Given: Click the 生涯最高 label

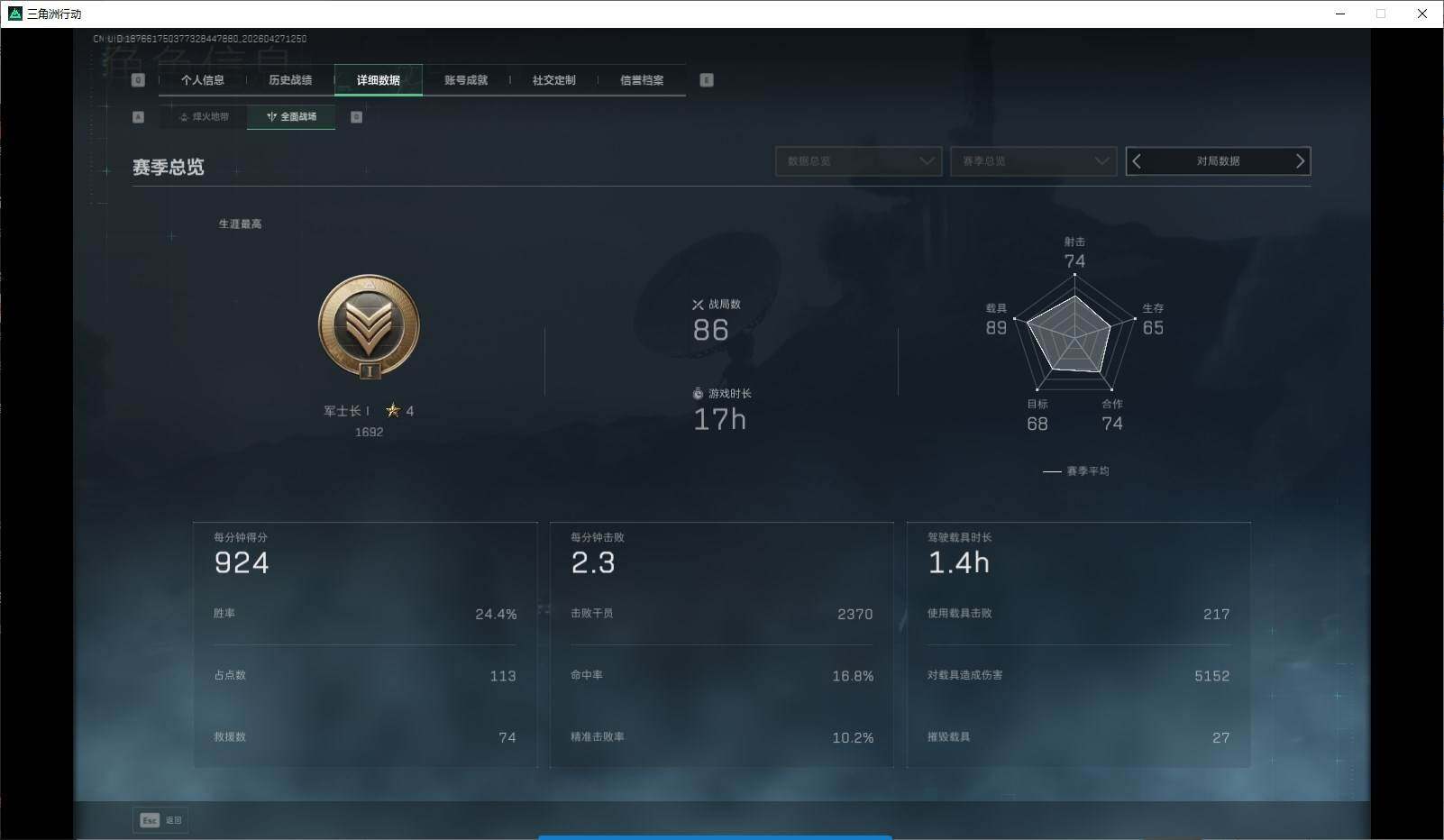Looking at the screenshot, I should coord(241,224).
